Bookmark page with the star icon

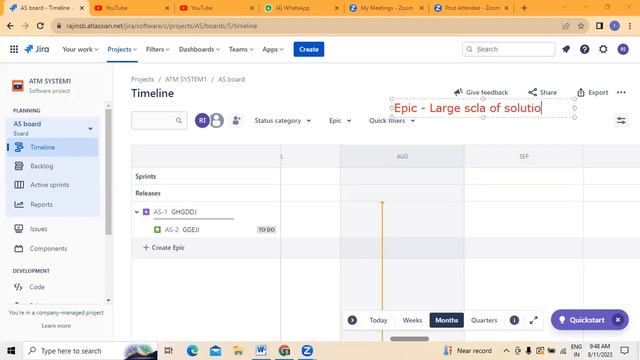581,26
